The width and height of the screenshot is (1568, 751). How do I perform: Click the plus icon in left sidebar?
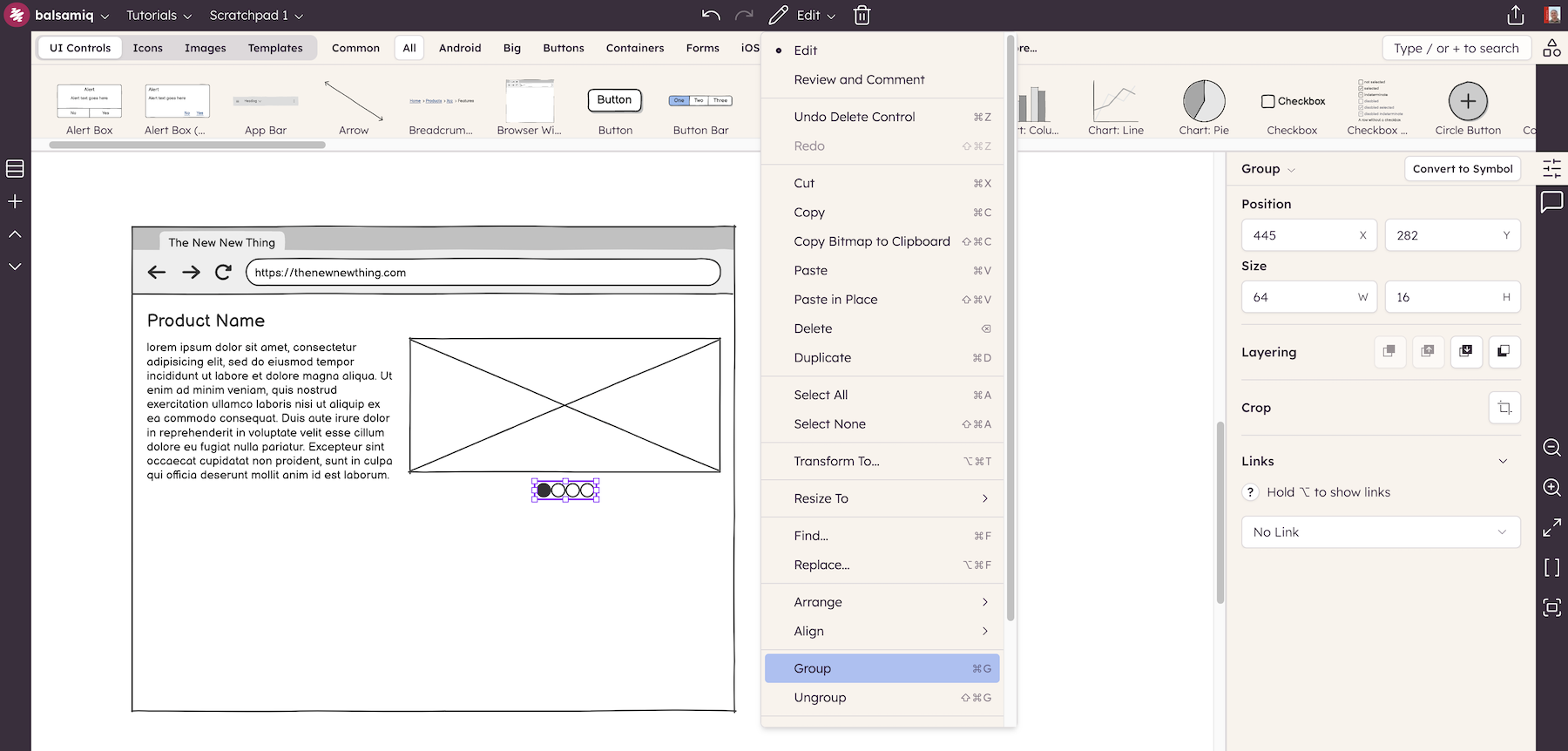(x=15, y=201)
